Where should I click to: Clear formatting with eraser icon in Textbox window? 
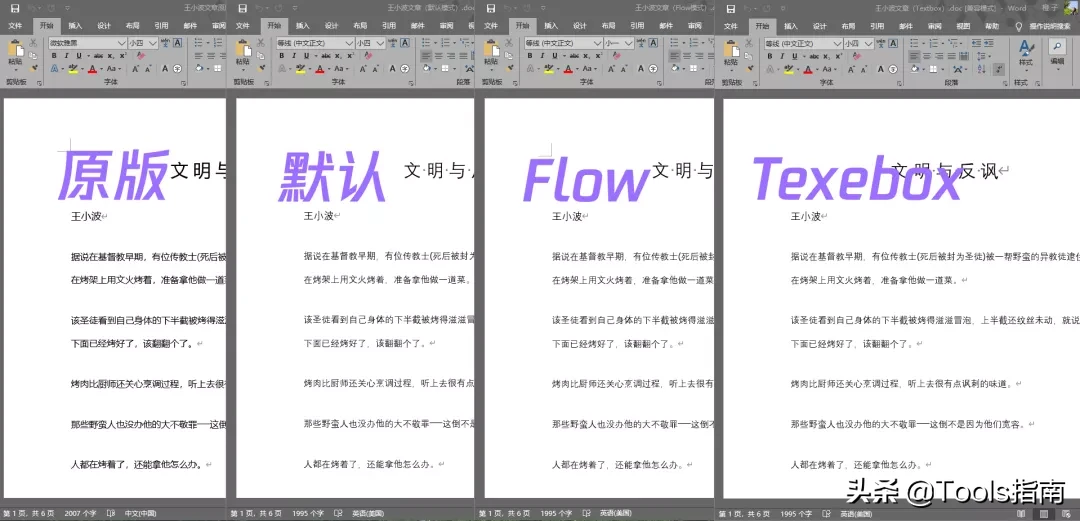pyautogui.click(x=857, y=56)
